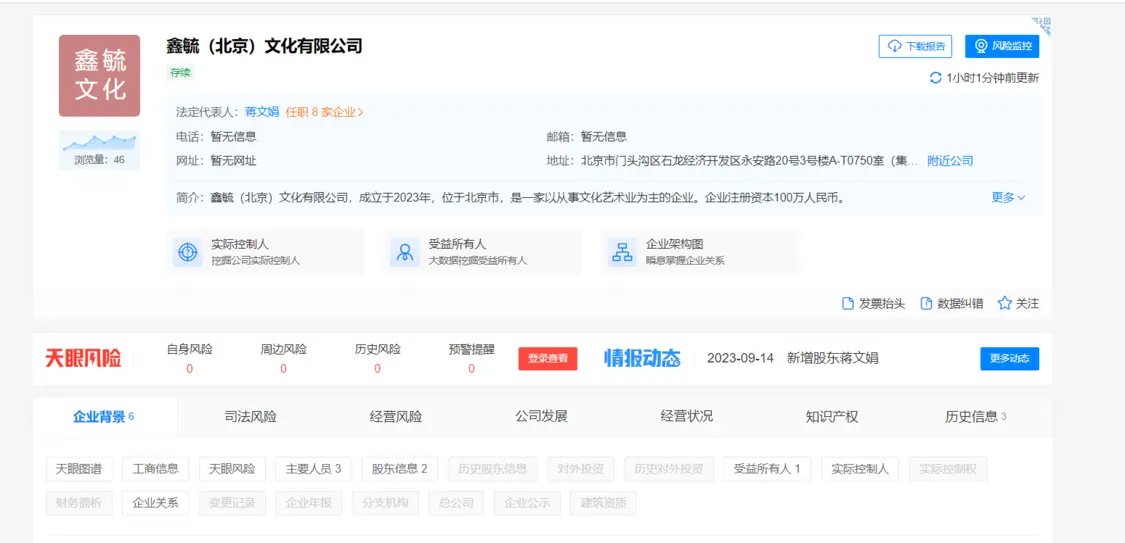This screenshot has width=1125, height=543.
Task: Select the 天眼风险 sub-tab button
Action: point(232,469)
